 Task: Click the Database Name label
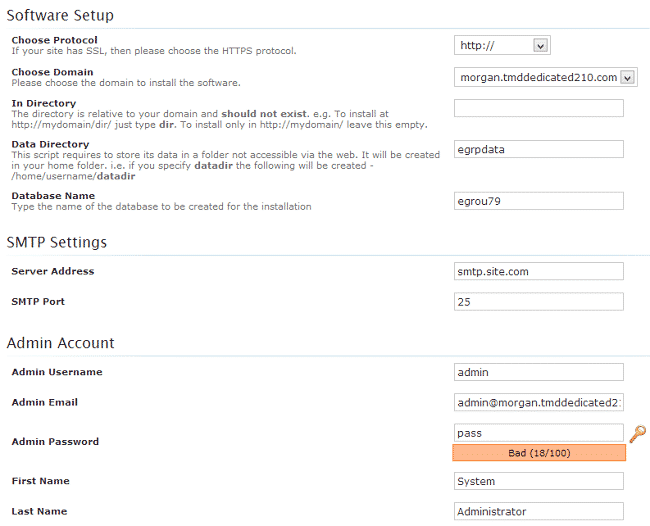(x=53, y=196)
